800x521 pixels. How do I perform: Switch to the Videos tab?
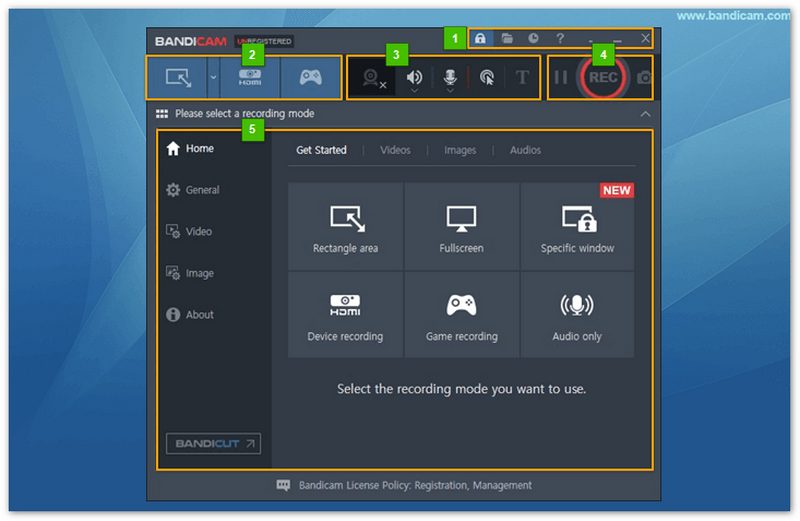tap(395, 150)
